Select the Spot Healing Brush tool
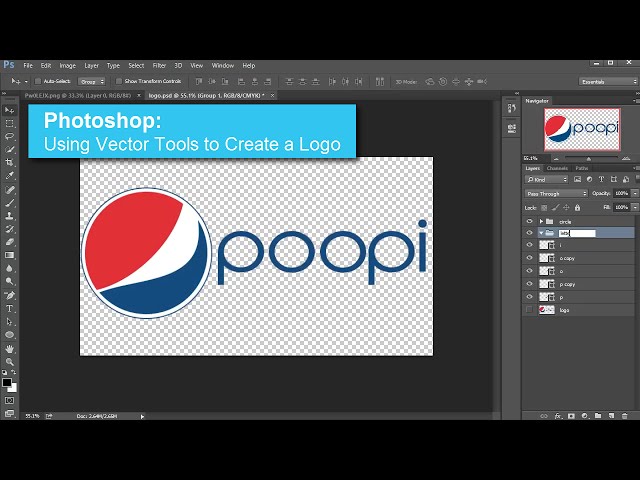The image size is (640, 480). [x=9, y=190]
